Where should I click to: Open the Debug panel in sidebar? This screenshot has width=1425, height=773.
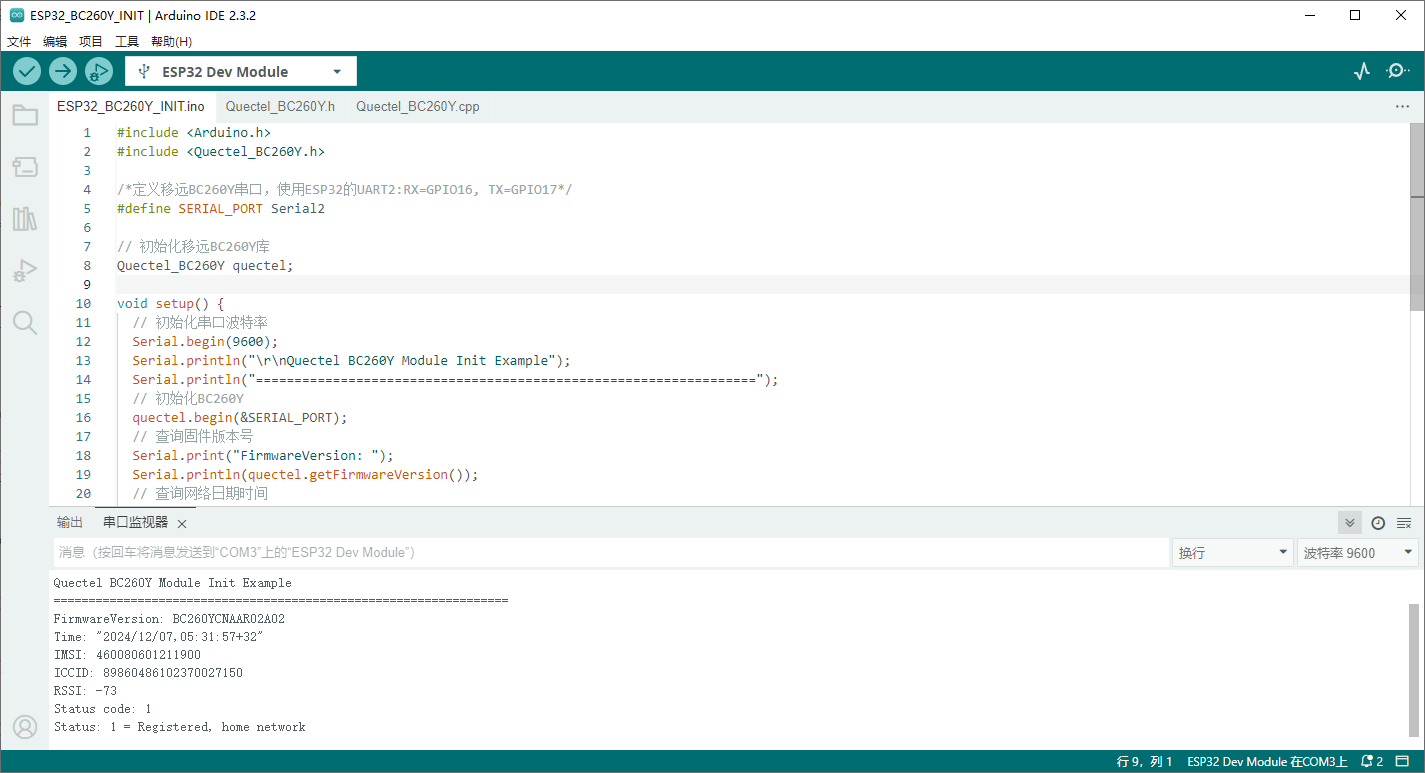tap(25, 271)
